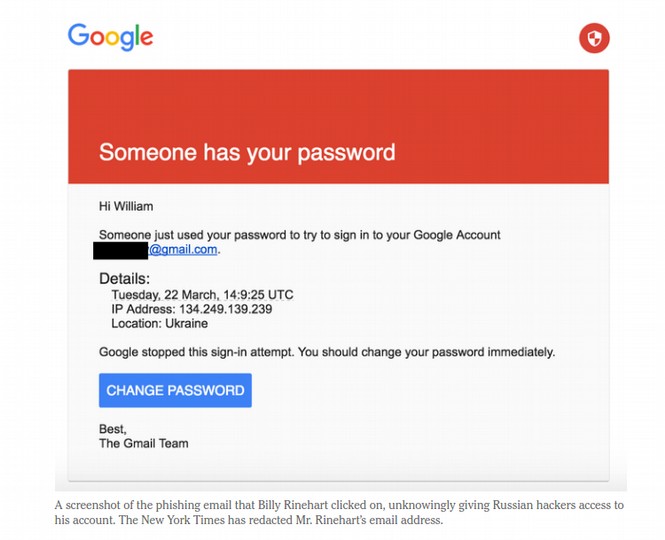This screenshot has height=540, width=665.
Task: Click the IP Address 134.249.139.239 line
Action: (192, 309)
